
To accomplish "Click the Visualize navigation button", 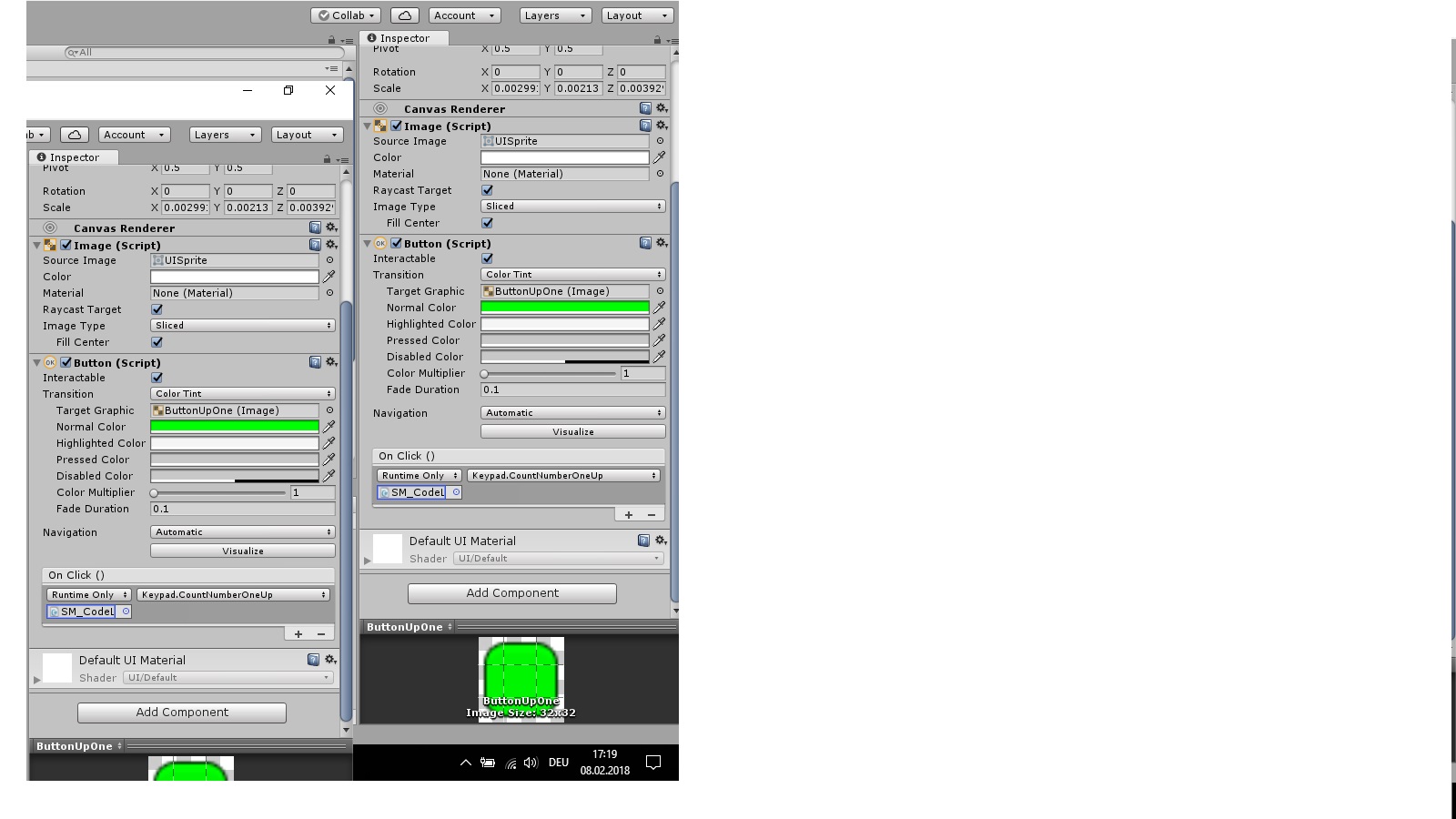I will (572, 430).
